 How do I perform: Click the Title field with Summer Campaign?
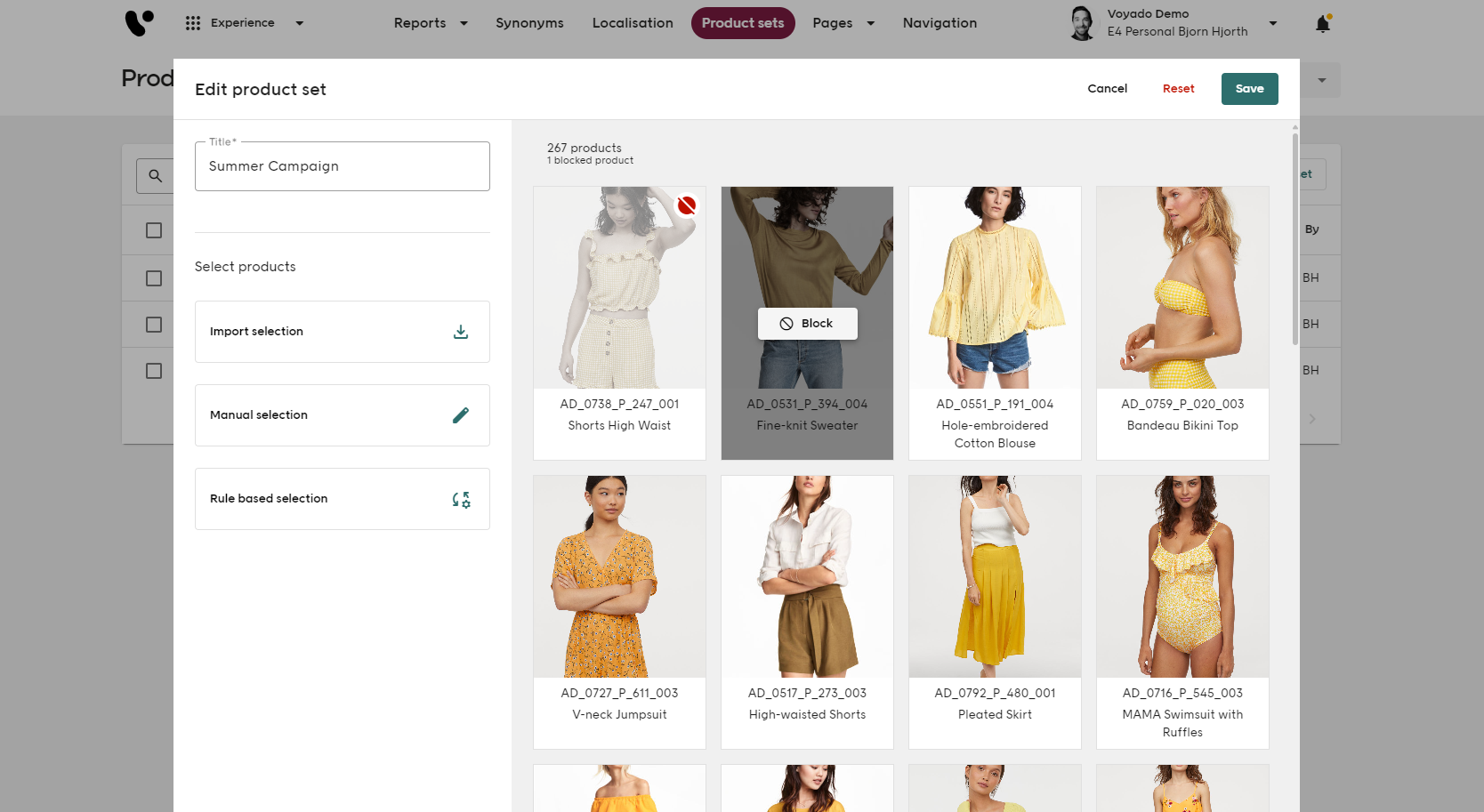click(x=343, y=166)
